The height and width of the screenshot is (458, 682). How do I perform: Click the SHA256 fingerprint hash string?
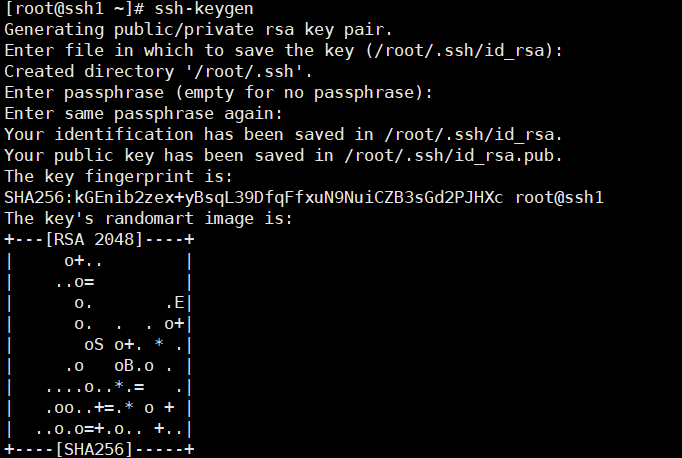pos(255,197)
